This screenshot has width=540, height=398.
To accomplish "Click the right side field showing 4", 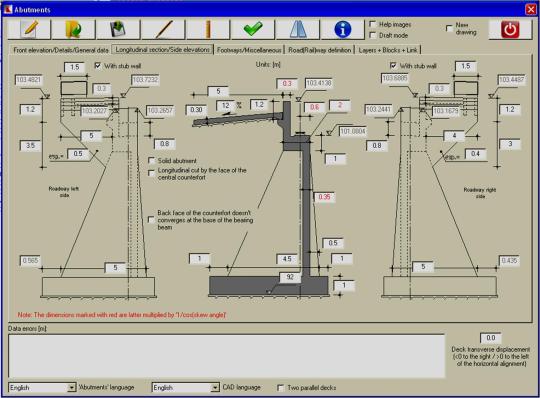I will (454, 136).
